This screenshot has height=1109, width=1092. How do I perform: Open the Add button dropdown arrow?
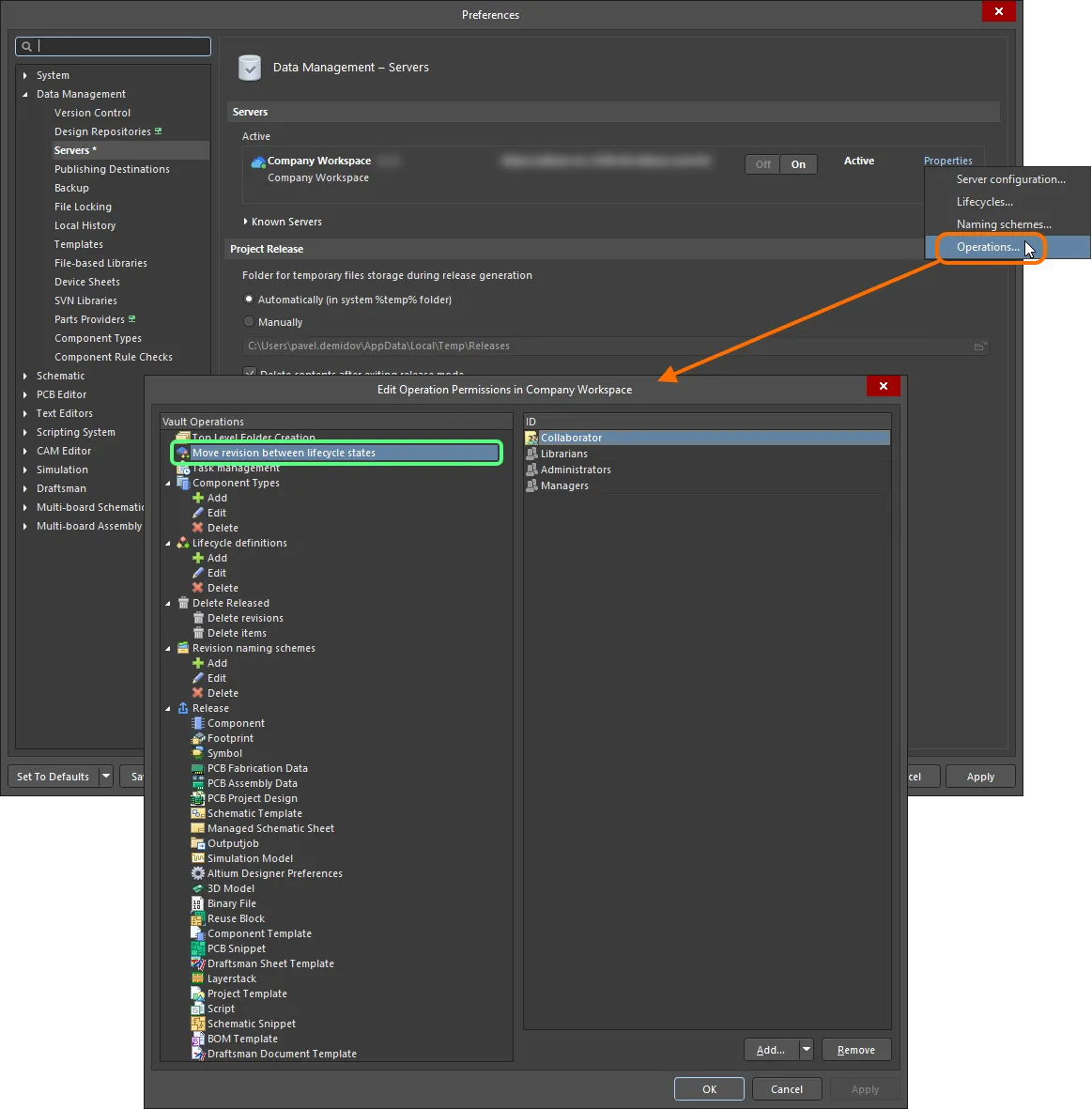pyautogui.click(x=807, y=1050)
